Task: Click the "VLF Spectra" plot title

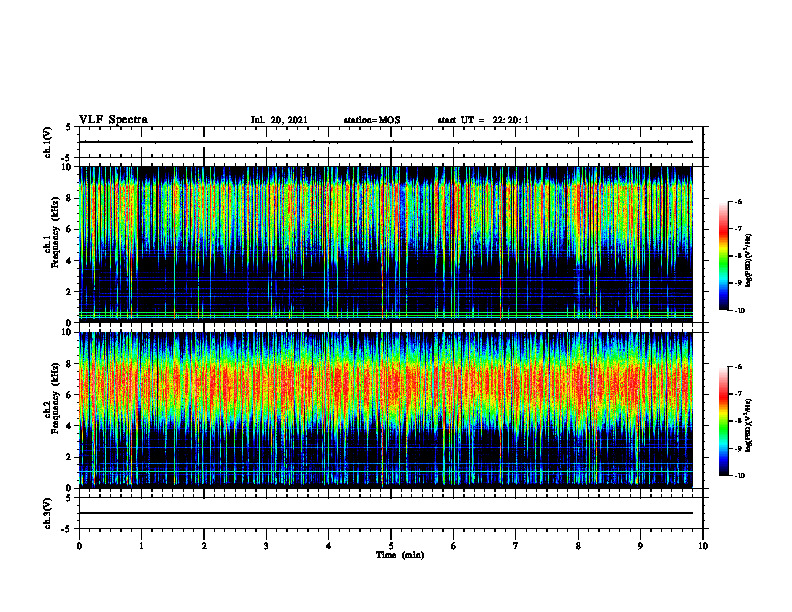Action: tap(113, 120)
